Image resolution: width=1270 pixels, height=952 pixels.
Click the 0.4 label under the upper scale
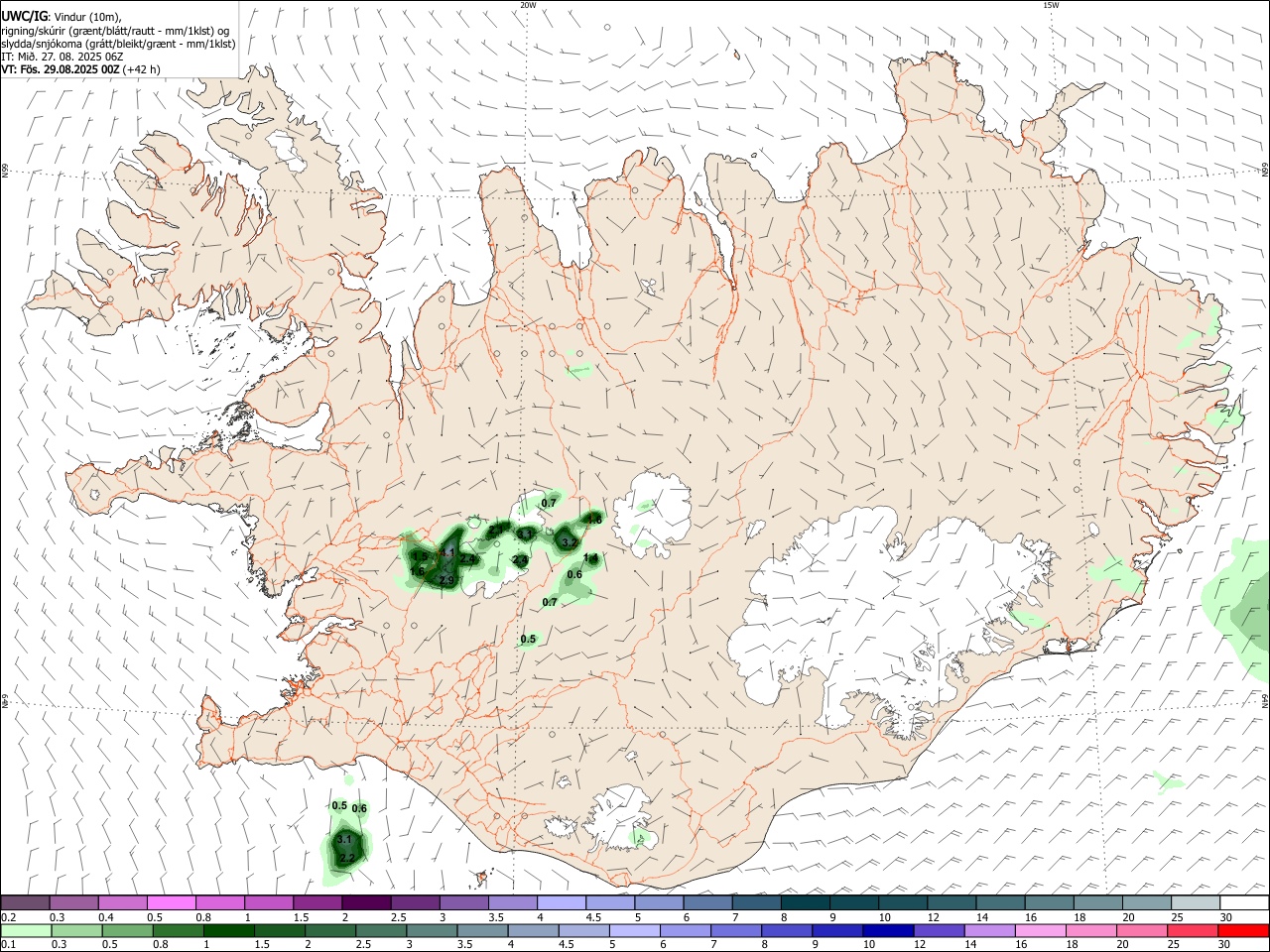click(x=105, y=917)
